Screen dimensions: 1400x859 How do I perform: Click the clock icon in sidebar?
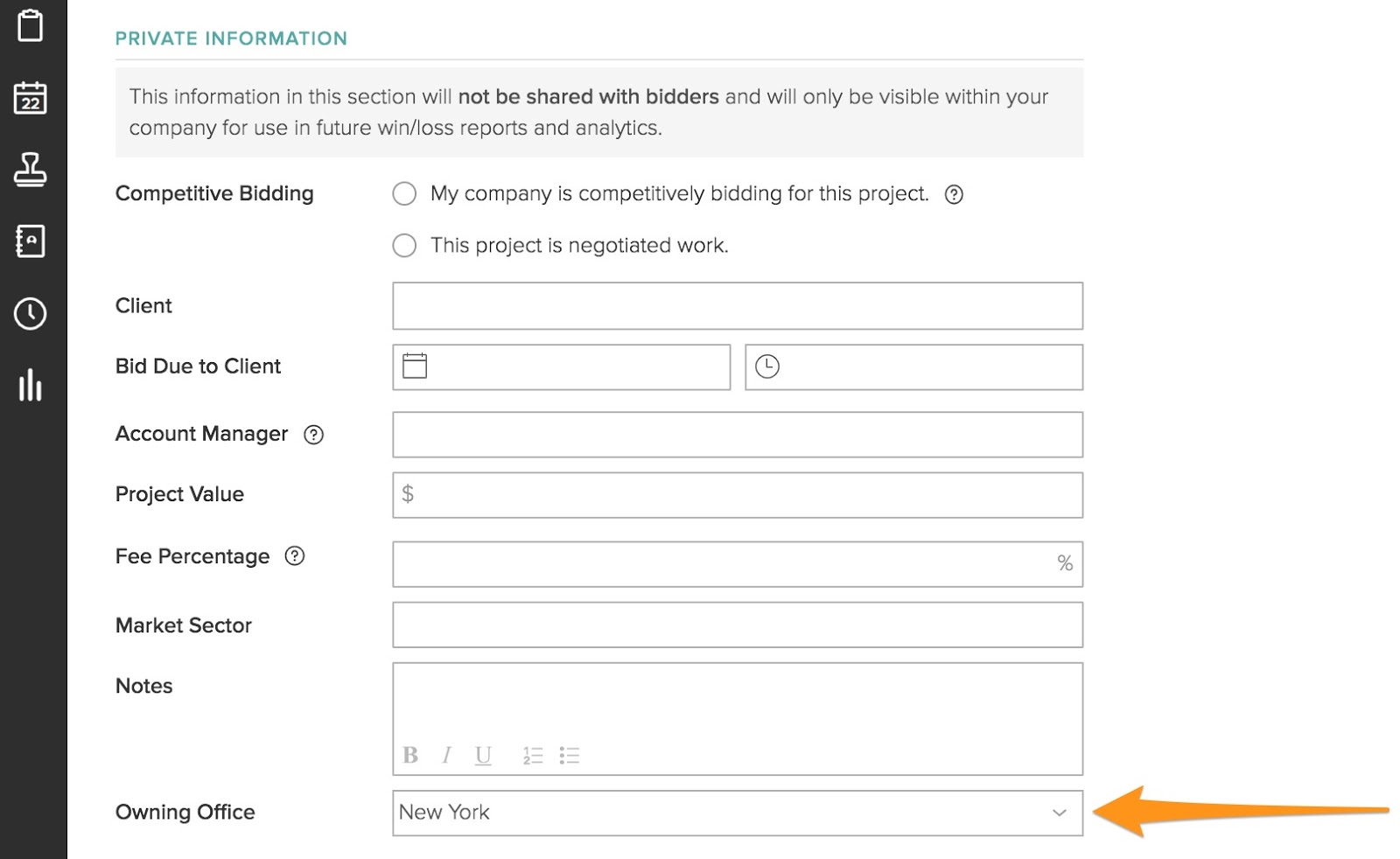click(x=31, y=314)
